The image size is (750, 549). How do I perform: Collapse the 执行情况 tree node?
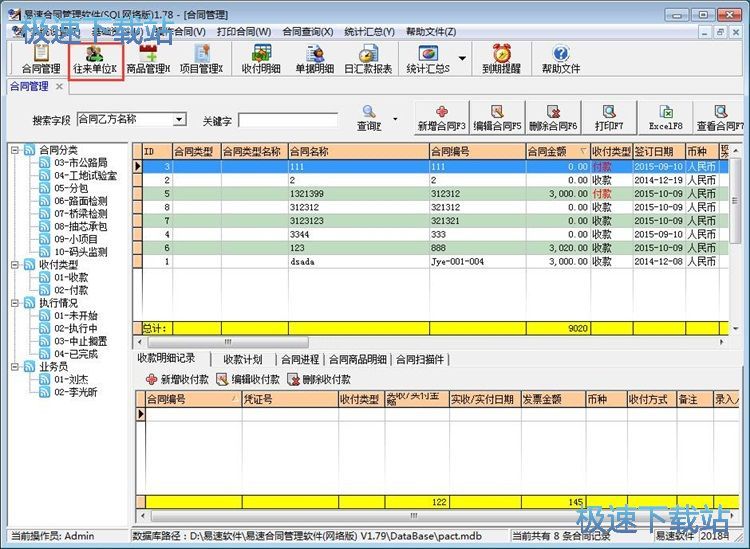15,302
